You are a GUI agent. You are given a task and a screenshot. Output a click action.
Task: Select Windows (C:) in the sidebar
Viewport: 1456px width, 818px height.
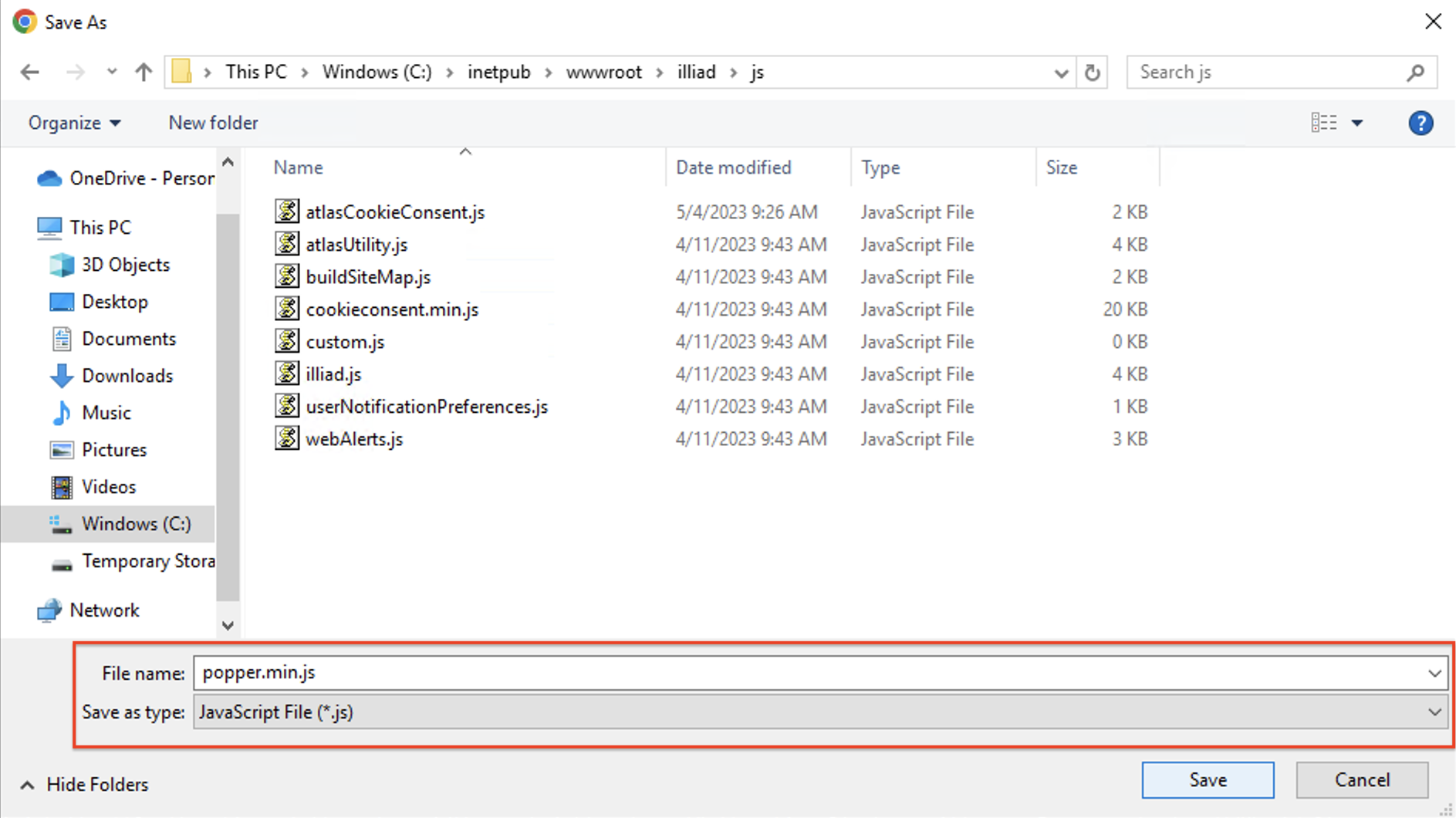136,523
